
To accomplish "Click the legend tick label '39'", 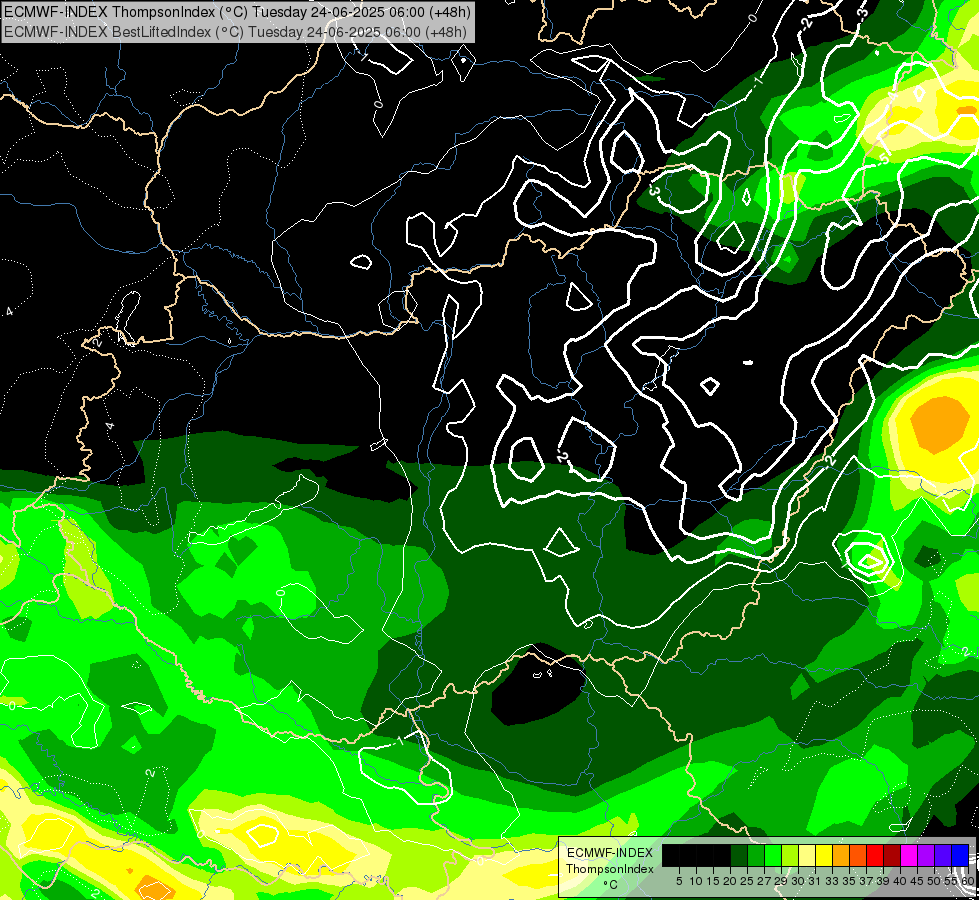I will [x=883, y=881].
